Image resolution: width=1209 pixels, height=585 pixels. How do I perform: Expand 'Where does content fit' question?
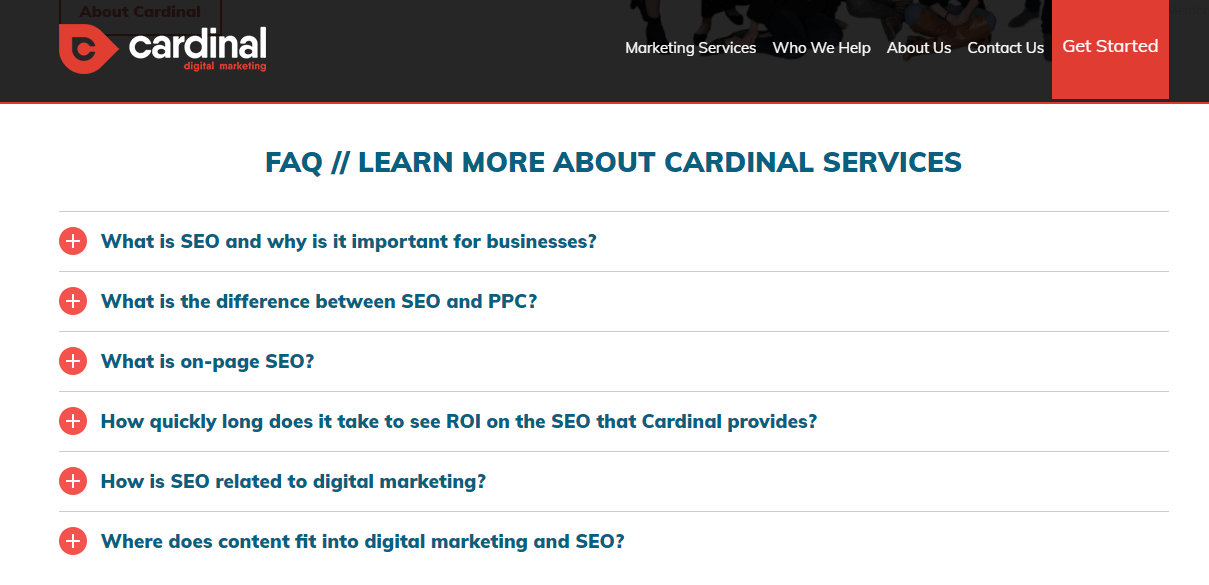(x=362, y=541)
